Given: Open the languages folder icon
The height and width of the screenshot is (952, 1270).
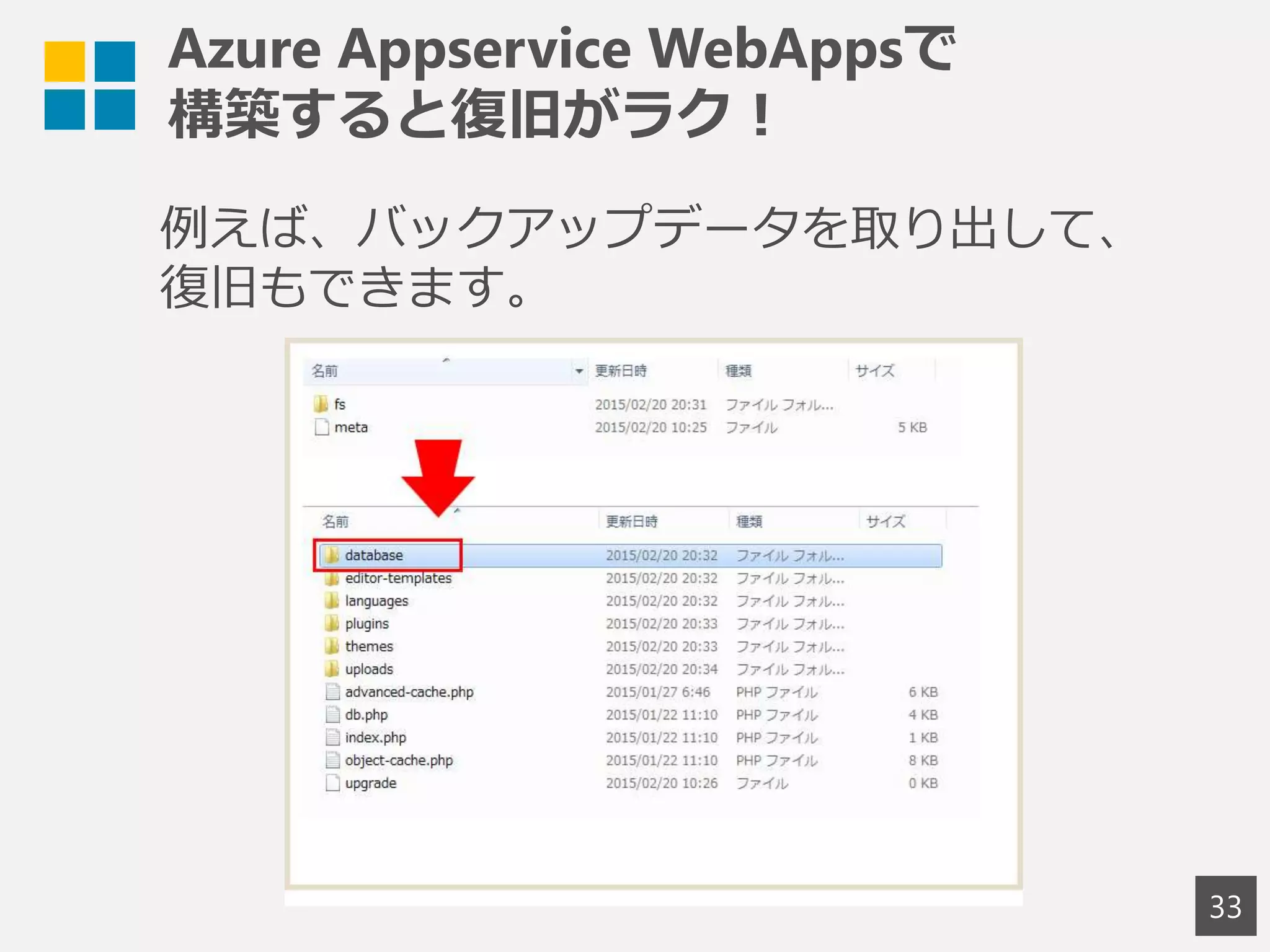Looking at the screenshot, I should (332, 601).
